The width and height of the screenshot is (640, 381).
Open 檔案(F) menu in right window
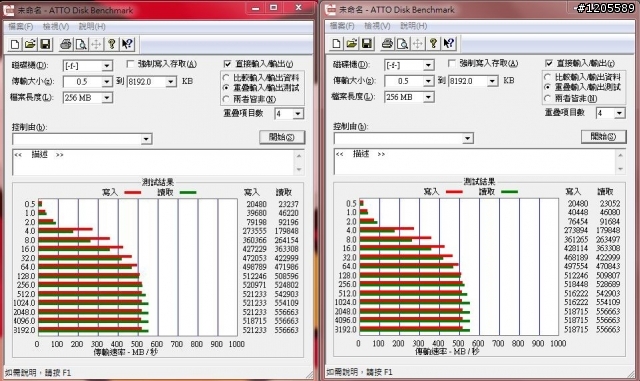click(342, 26)
